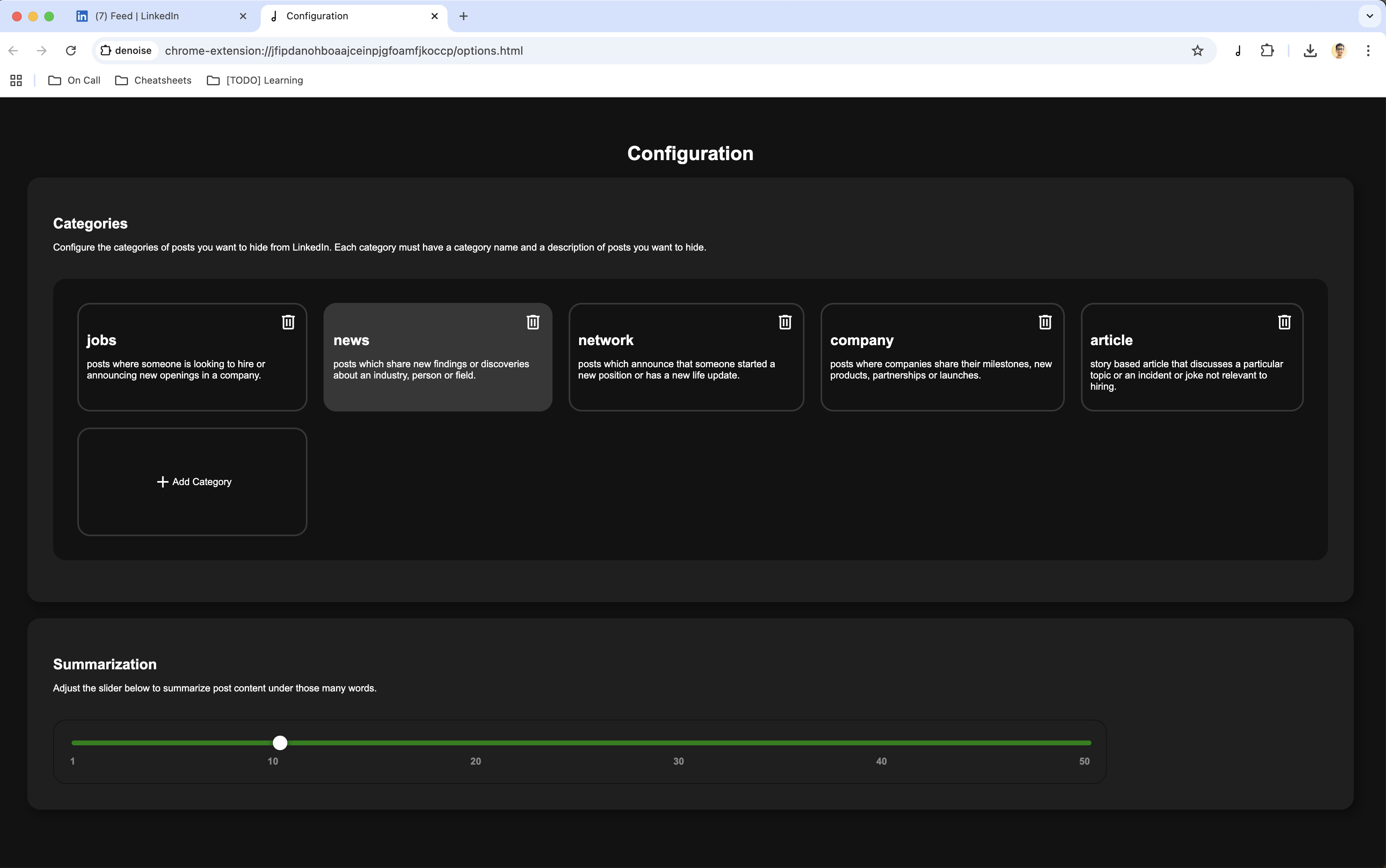This screenshot has height=868, width=1386.
Task: Bookmark this page with the star icon
Action: tap(1197, 51)
